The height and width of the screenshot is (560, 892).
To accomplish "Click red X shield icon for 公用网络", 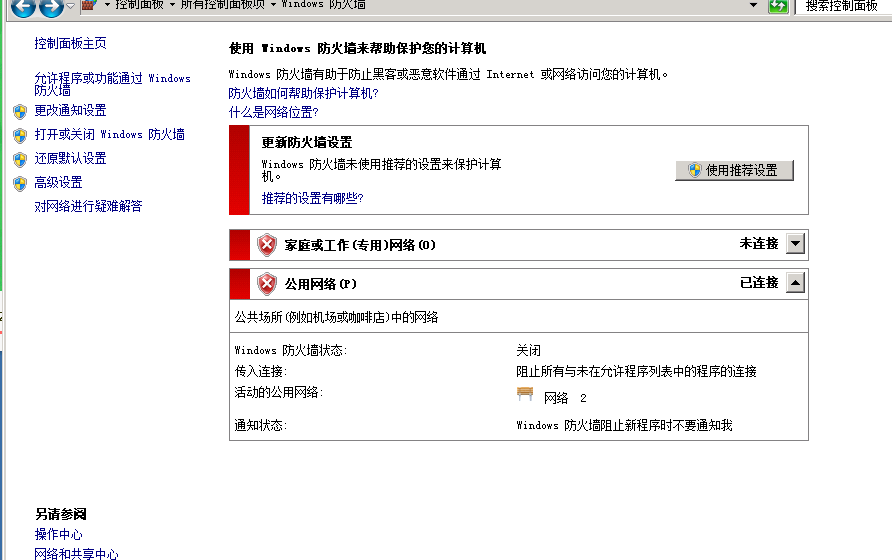I will 267,283.
